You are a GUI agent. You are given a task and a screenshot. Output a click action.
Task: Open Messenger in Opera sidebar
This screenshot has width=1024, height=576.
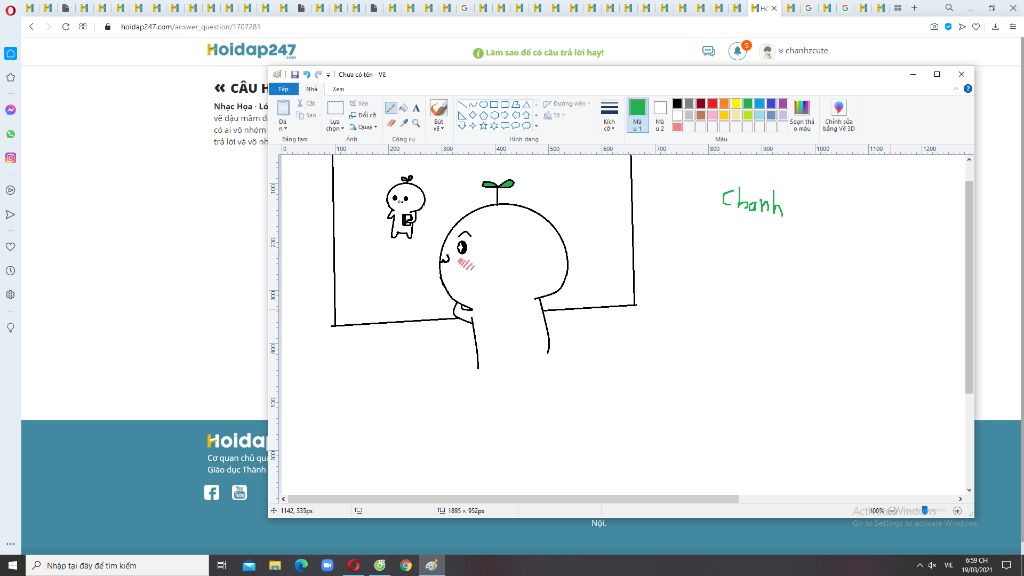[10, 110]
